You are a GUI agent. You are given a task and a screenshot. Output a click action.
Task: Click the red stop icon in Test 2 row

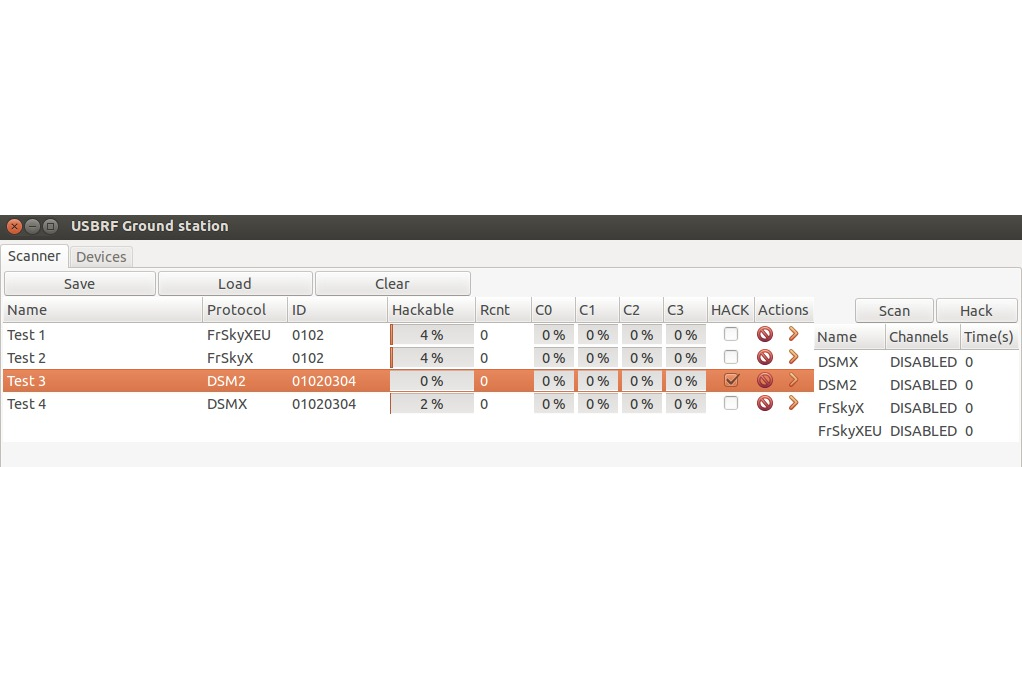point(765,357)
